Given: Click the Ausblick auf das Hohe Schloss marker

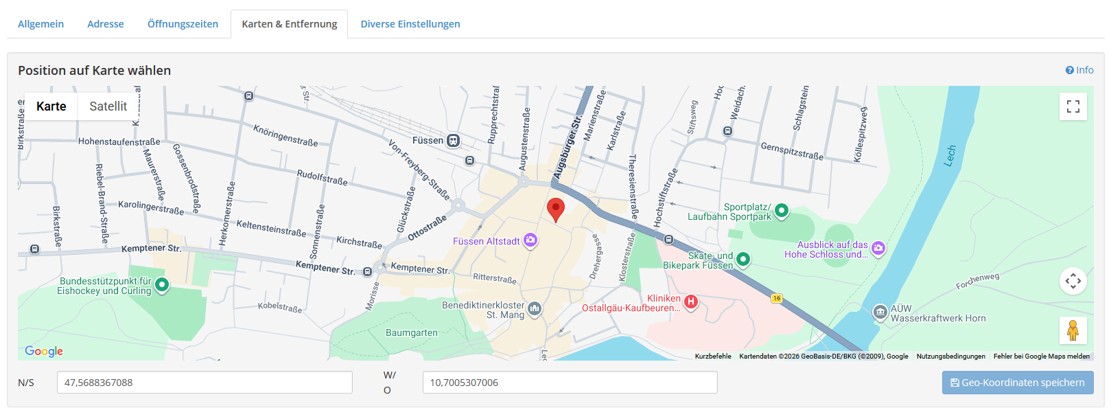Looking at the screenshot, I should coord(879,248).
